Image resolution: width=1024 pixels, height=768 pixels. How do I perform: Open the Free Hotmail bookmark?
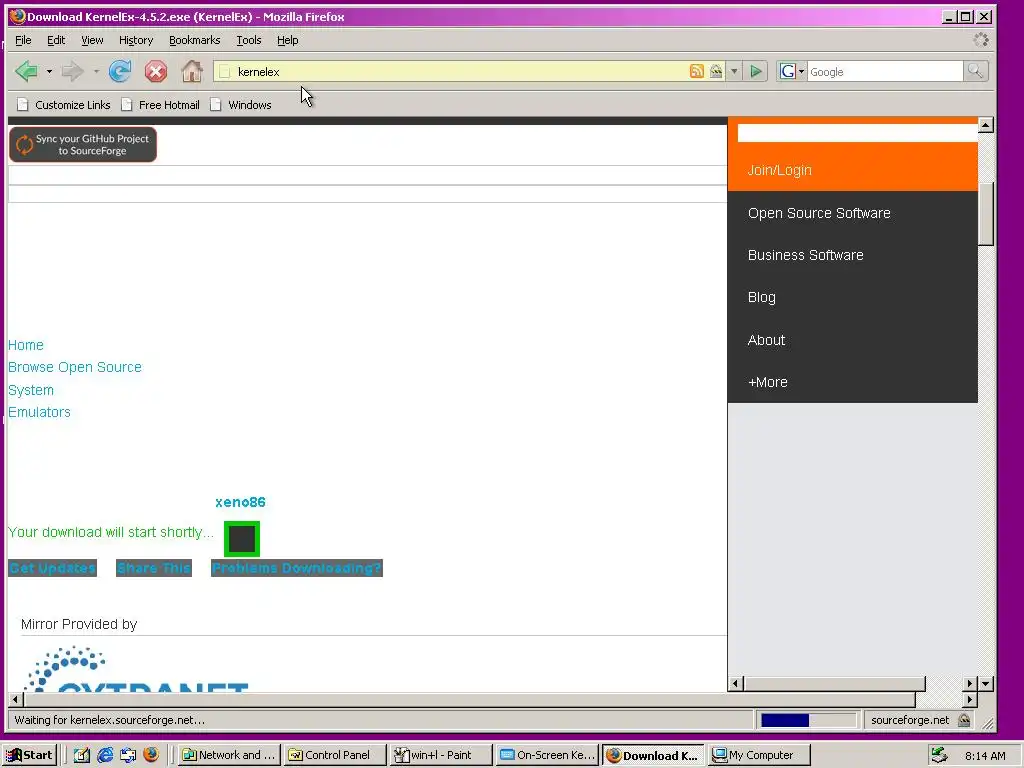click(x=161, y=104)
